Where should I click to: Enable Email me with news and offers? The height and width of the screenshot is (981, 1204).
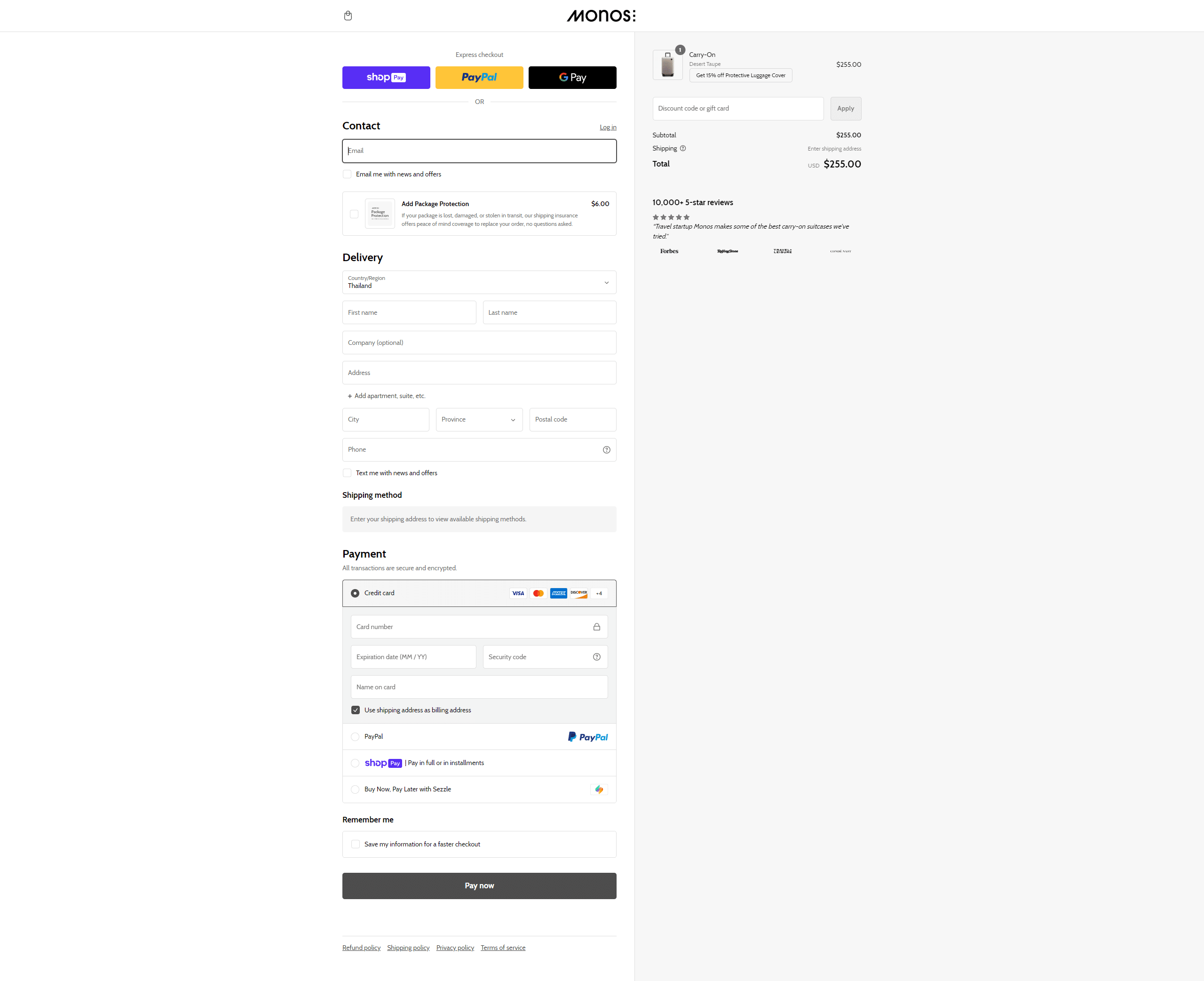tap(347, 174)
